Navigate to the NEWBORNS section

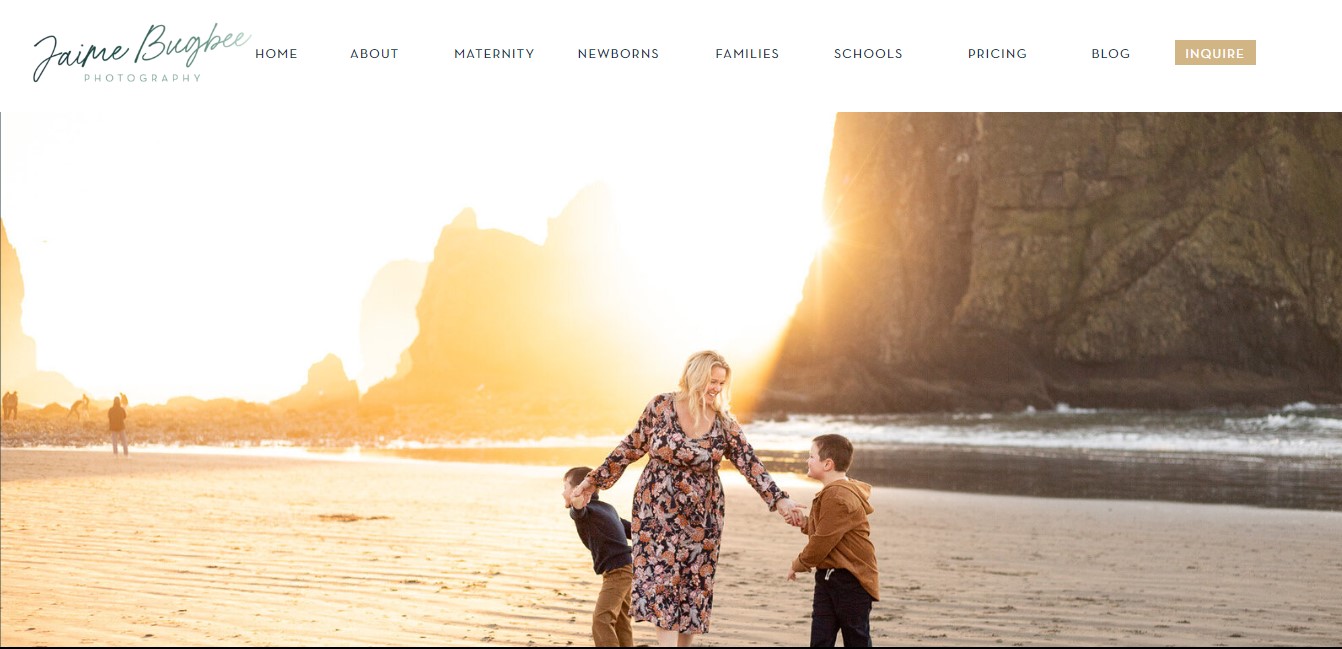click(x=618, y=54)
